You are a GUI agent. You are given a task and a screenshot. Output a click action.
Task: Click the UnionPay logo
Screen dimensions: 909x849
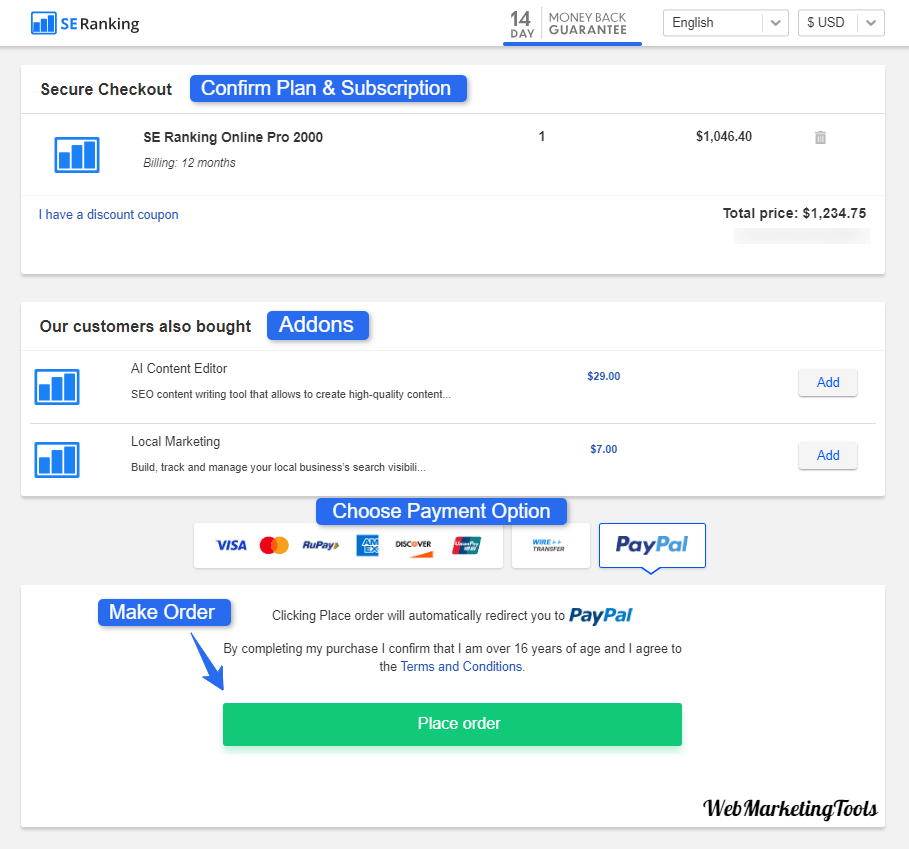467,545
